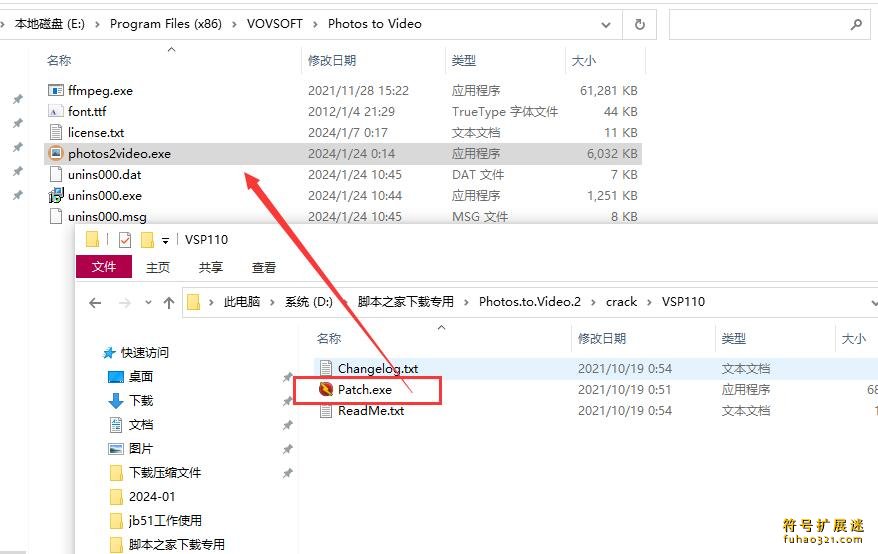Go back in VSP110 window
Image resolution: width=878 pixels, height=554 pixels.
point(95,303)
